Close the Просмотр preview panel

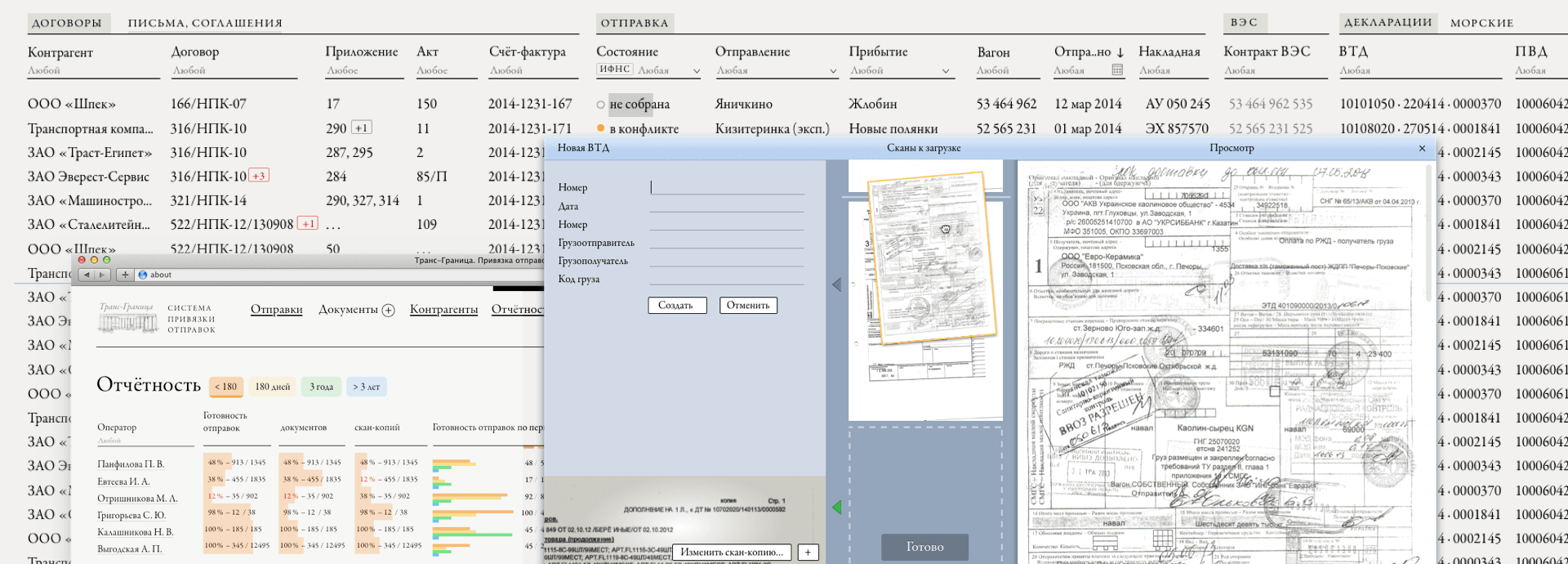pos(1422,148)
